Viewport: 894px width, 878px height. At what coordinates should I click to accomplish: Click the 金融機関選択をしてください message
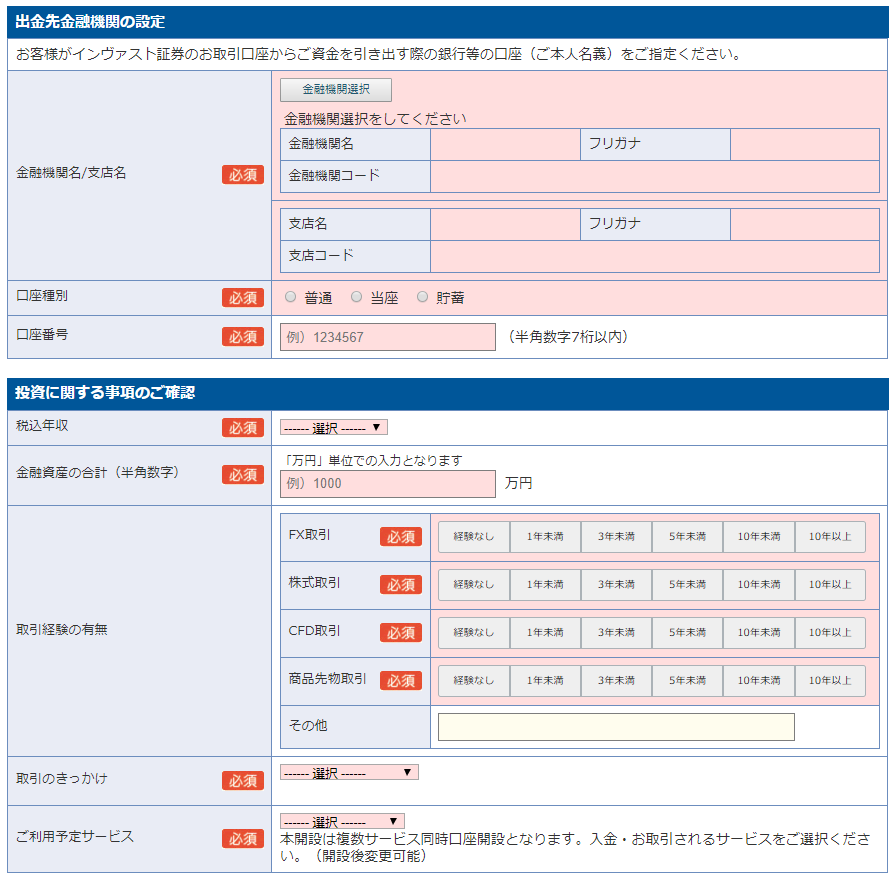point(375,119)
